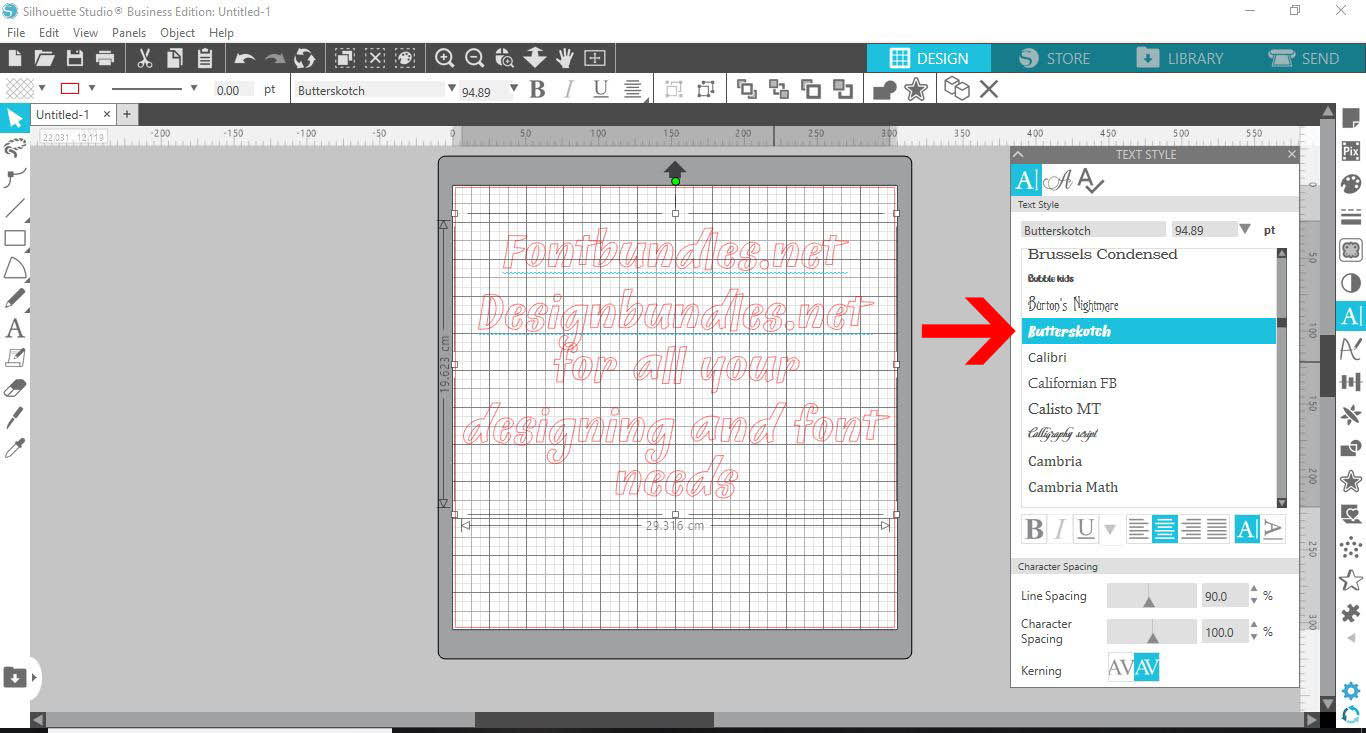The height and width of the screenshot is (733, 1366).
Task: Turn kerning on with highlighted AV button
Action: tap(1147, 668)
